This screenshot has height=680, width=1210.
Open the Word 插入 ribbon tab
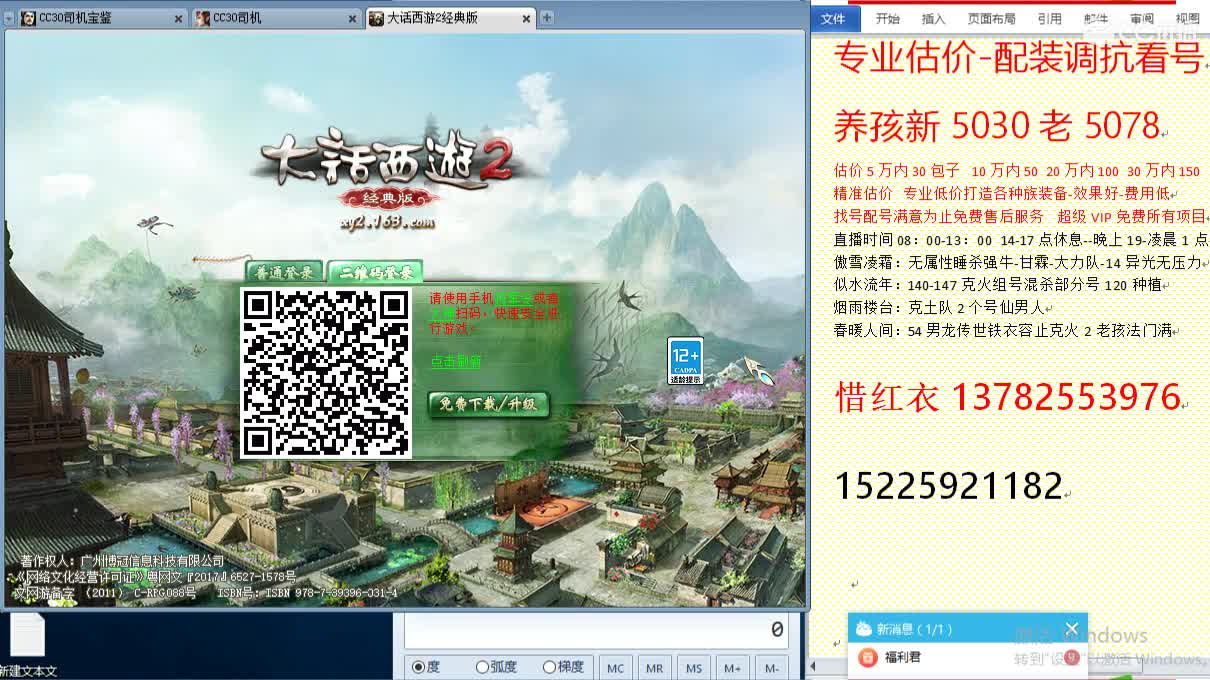click(x=933, y=18)
